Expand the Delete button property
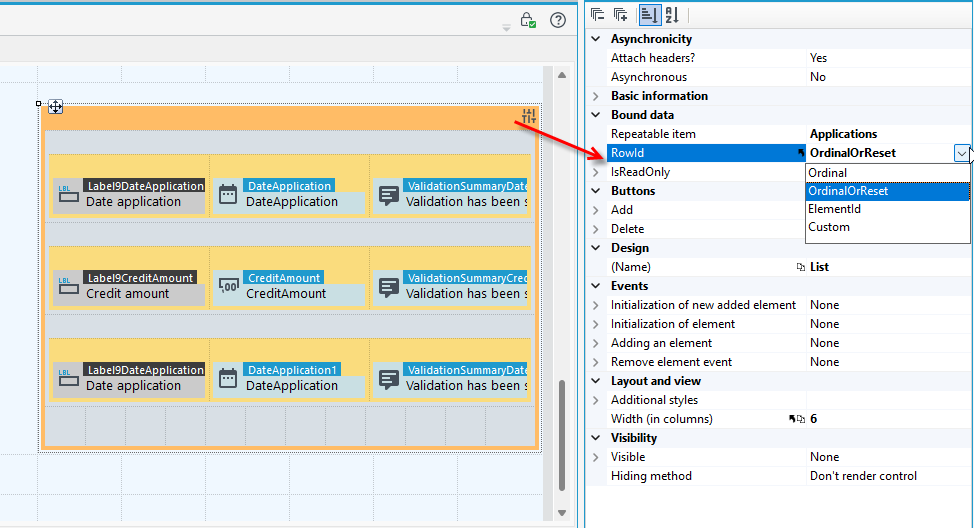Image resolution: width=974 pixels, height=528 pixels. pos(596,229)
